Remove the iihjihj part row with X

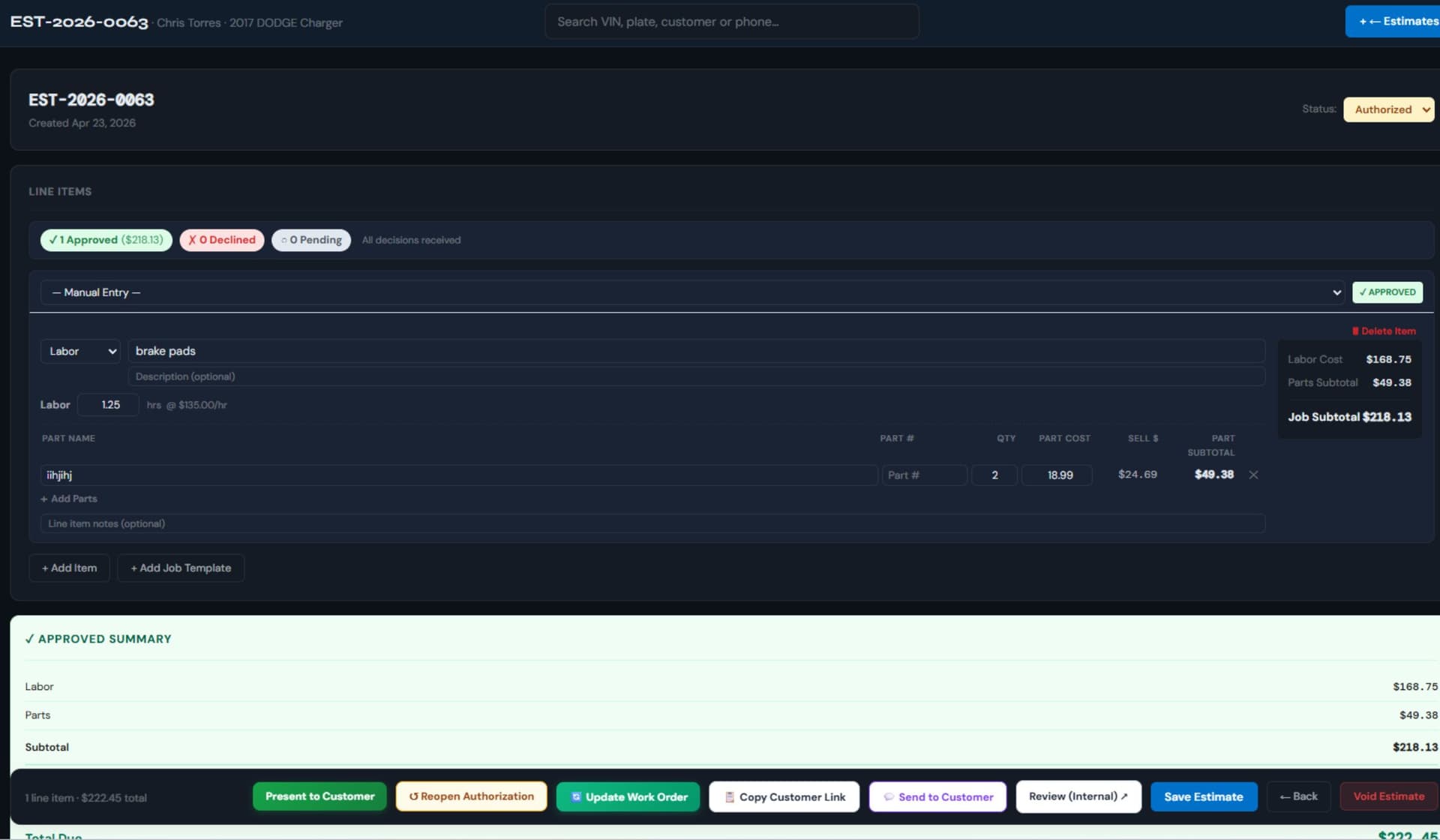pos(1253,475)
